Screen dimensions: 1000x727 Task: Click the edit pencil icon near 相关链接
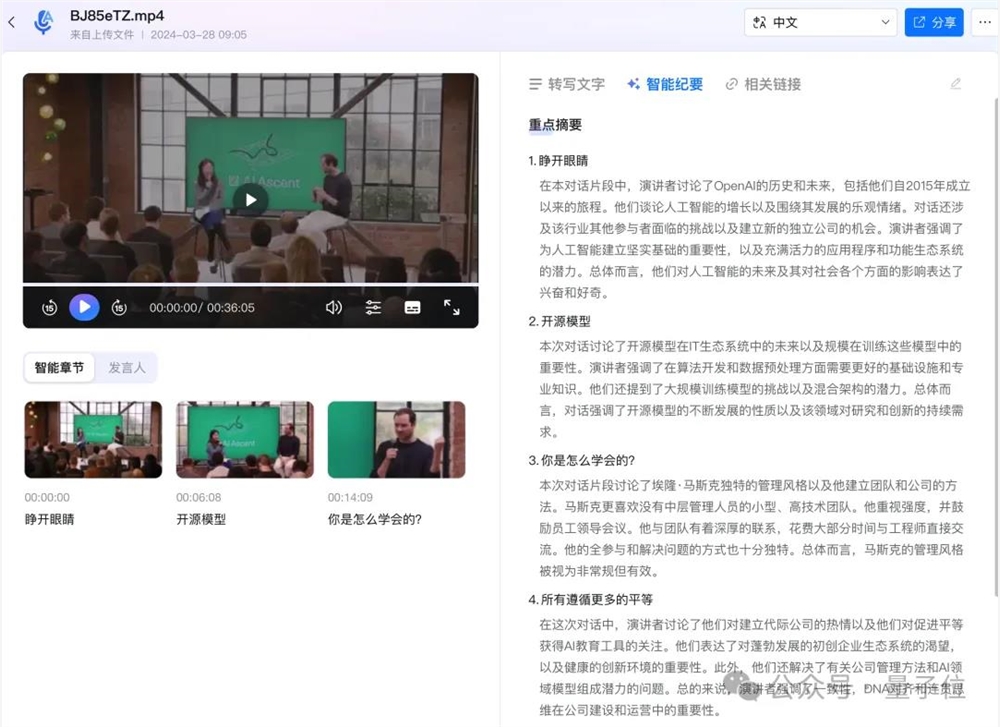[954, 83]
